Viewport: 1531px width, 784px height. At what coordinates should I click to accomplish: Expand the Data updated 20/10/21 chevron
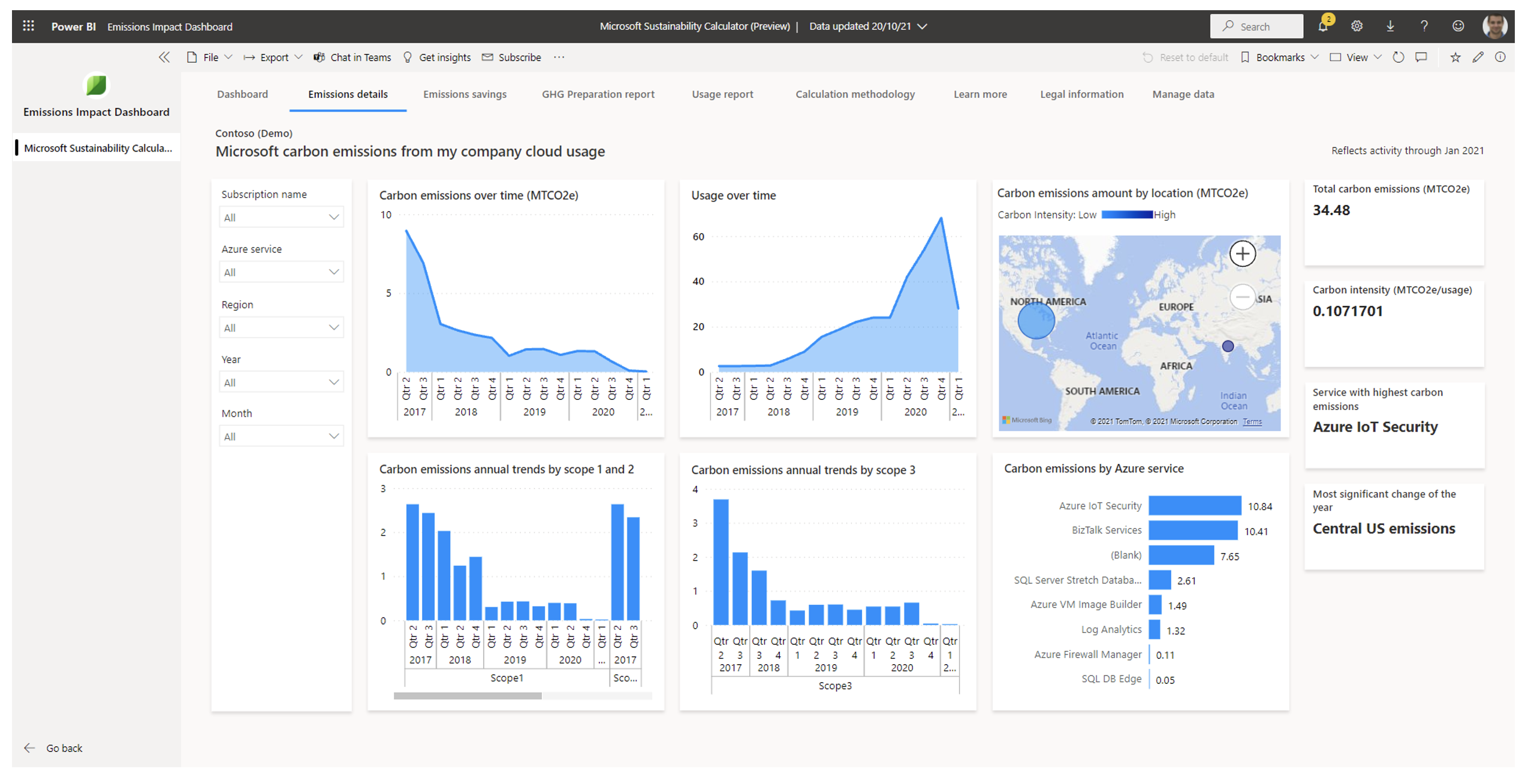pos(923,26)
